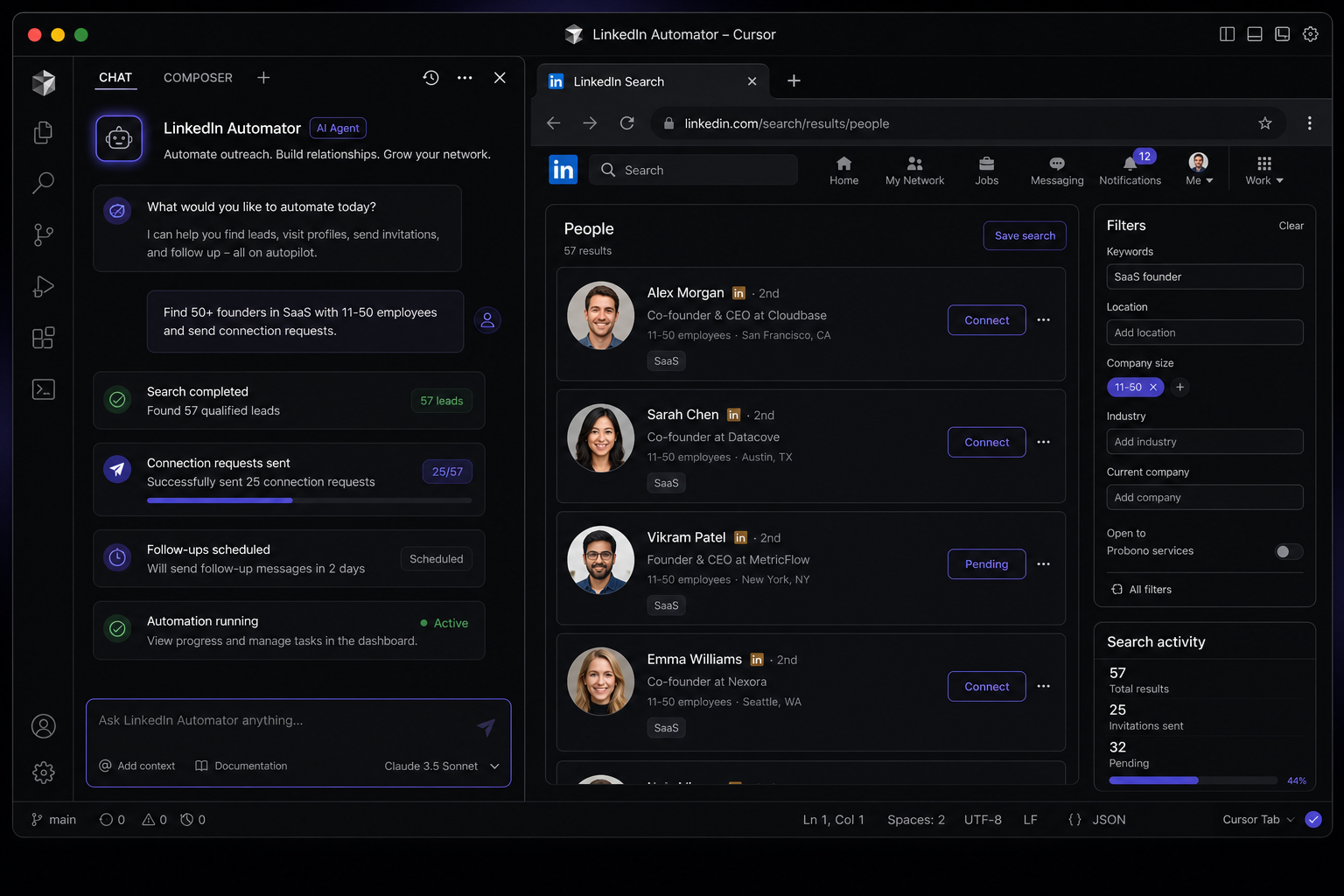Open the Search magnifier in activity bar
The height and width of the screenshot is (896, 1344).
[43, 183]
